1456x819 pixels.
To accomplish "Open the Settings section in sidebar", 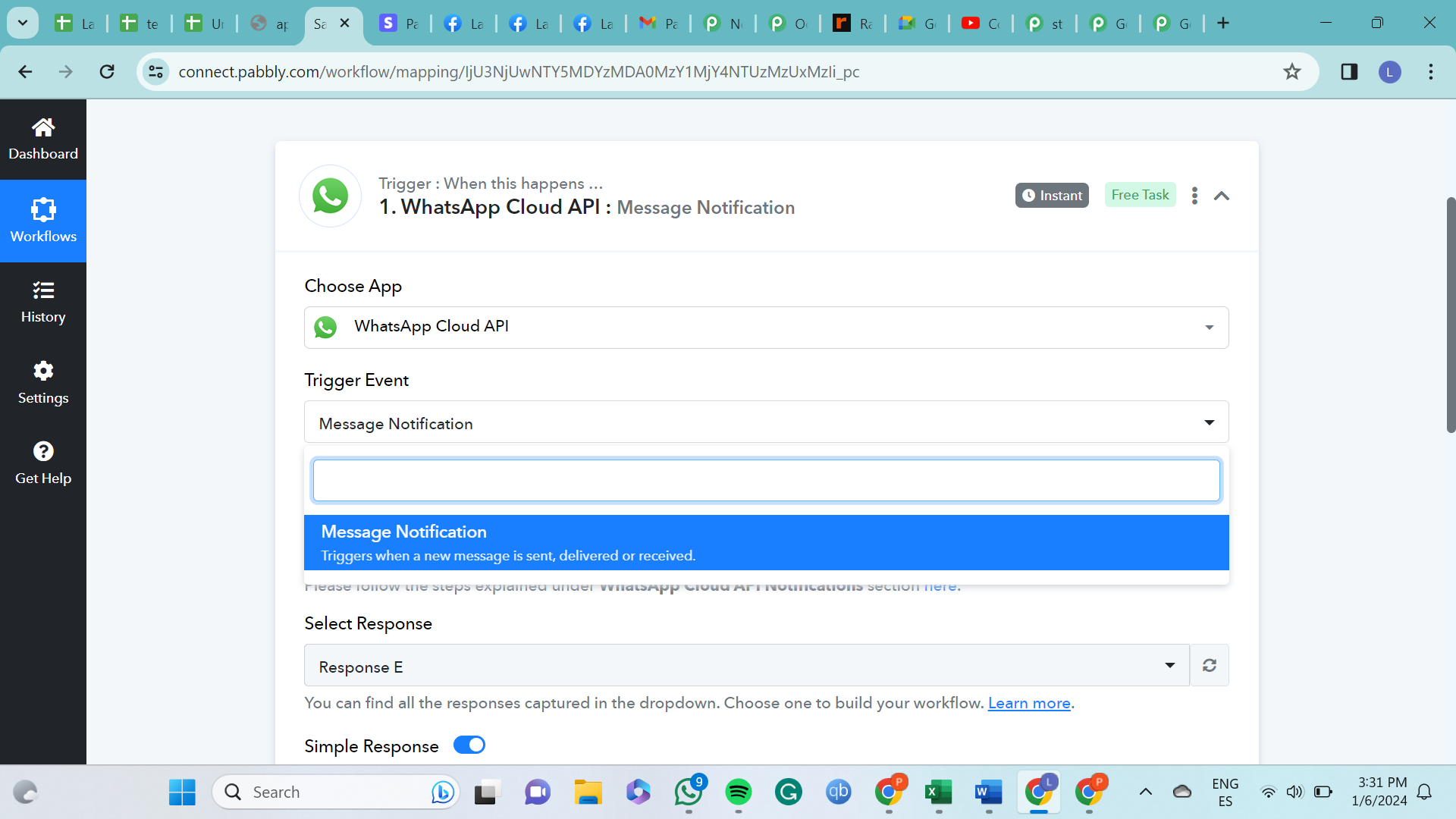I will 43,383.
